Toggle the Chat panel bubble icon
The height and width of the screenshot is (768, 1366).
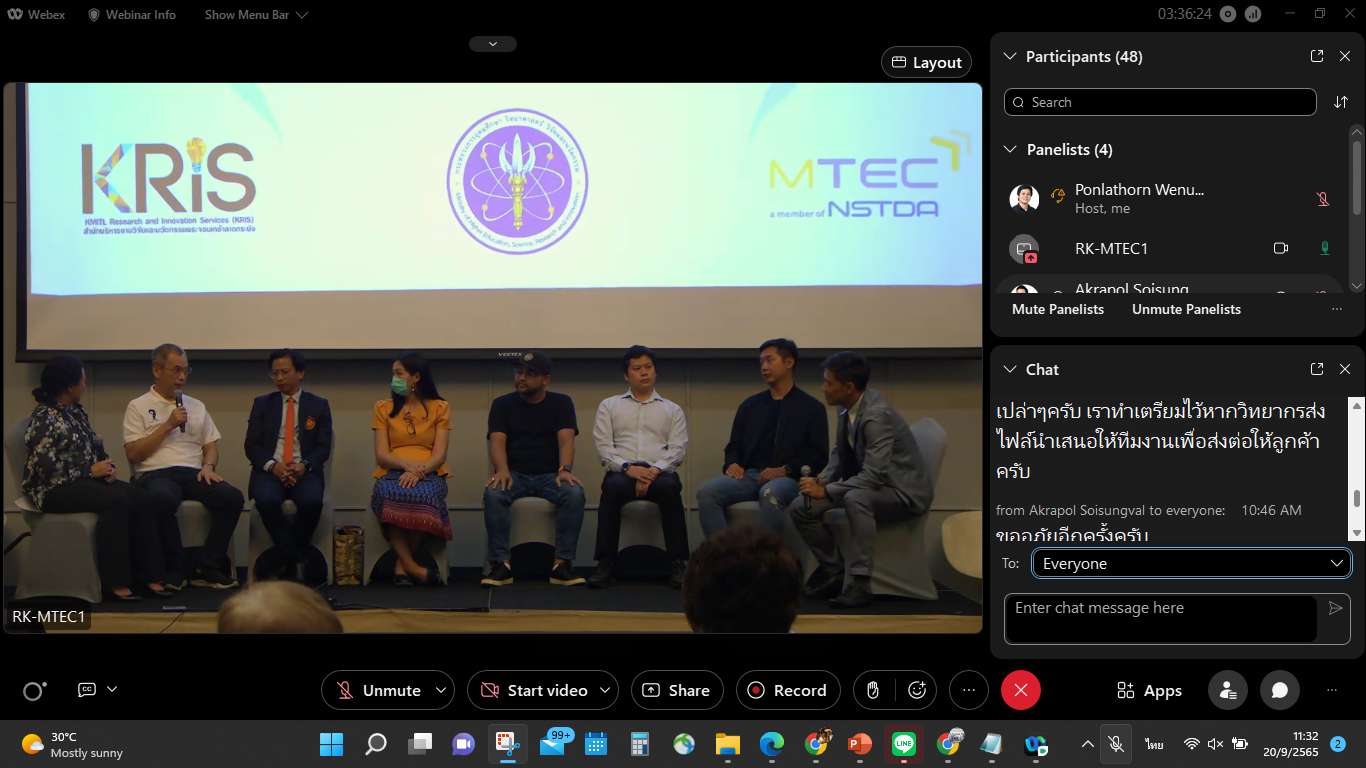click(x=1279, y=690)
